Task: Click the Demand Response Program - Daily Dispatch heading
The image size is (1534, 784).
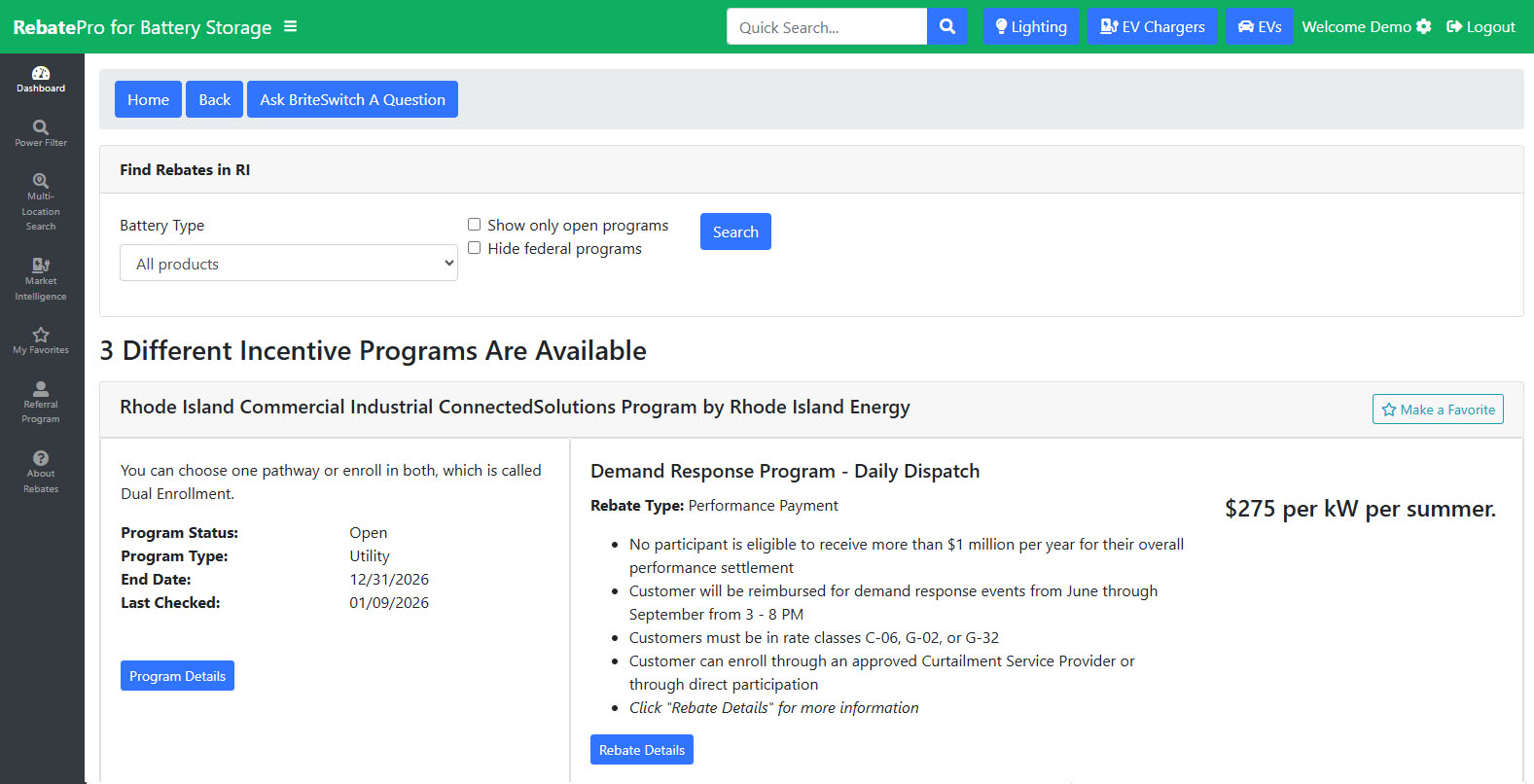Action: (785, 471)
